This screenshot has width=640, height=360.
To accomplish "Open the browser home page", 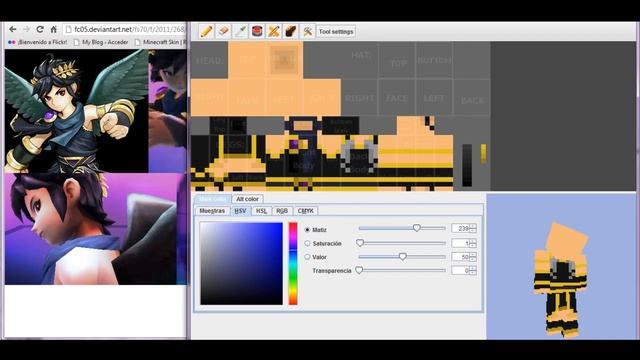I will (53, 29).
